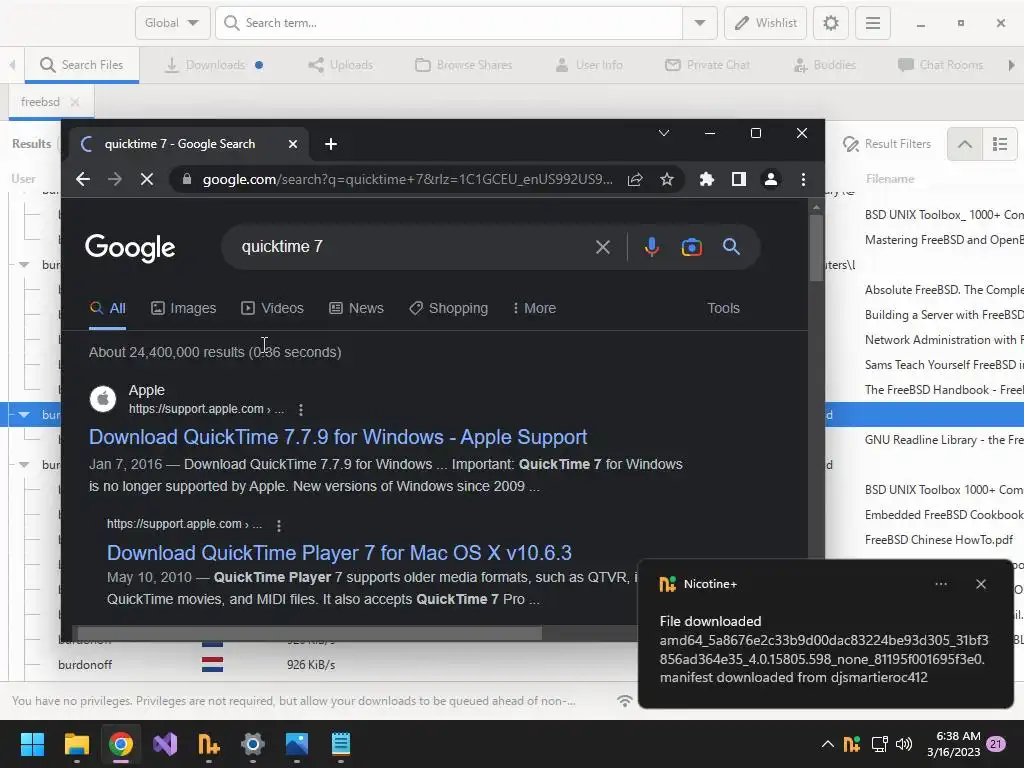Screen dimensions: 1024x768
Task: Close the Nicotine+ file downloaded notification
Action: 980,584
